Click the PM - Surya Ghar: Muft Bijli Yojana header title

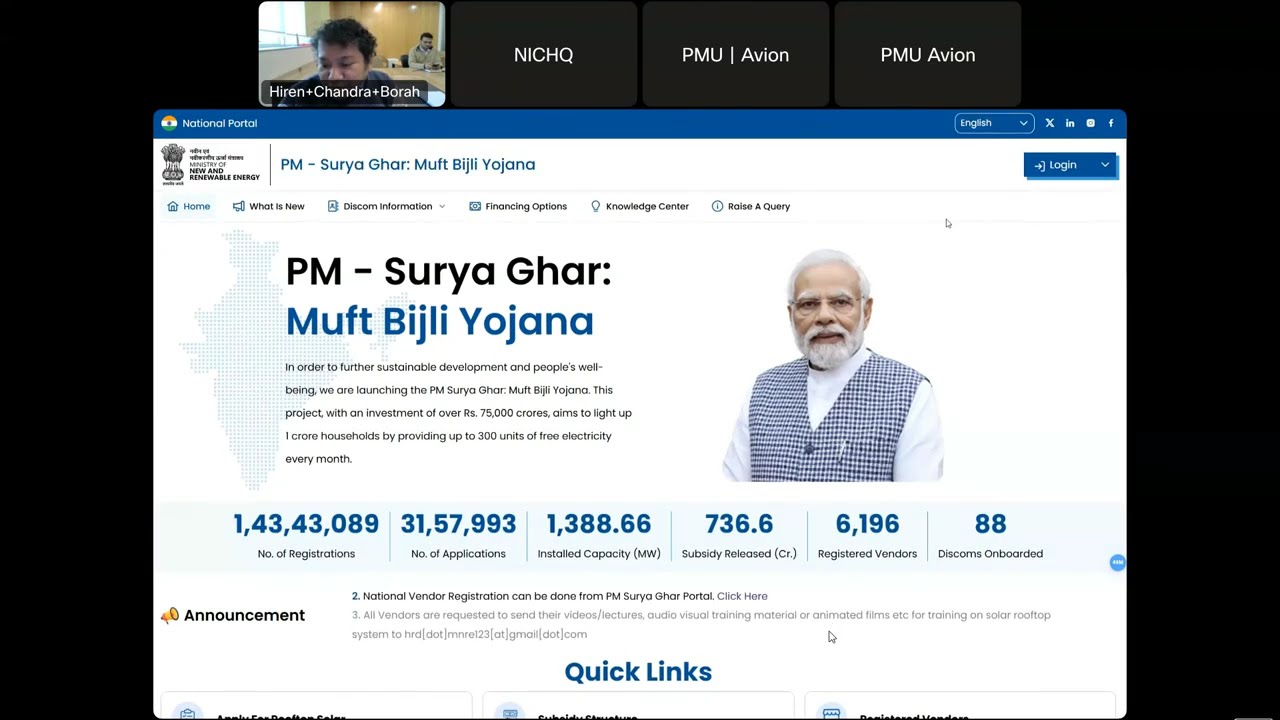(x=408, y=164)
